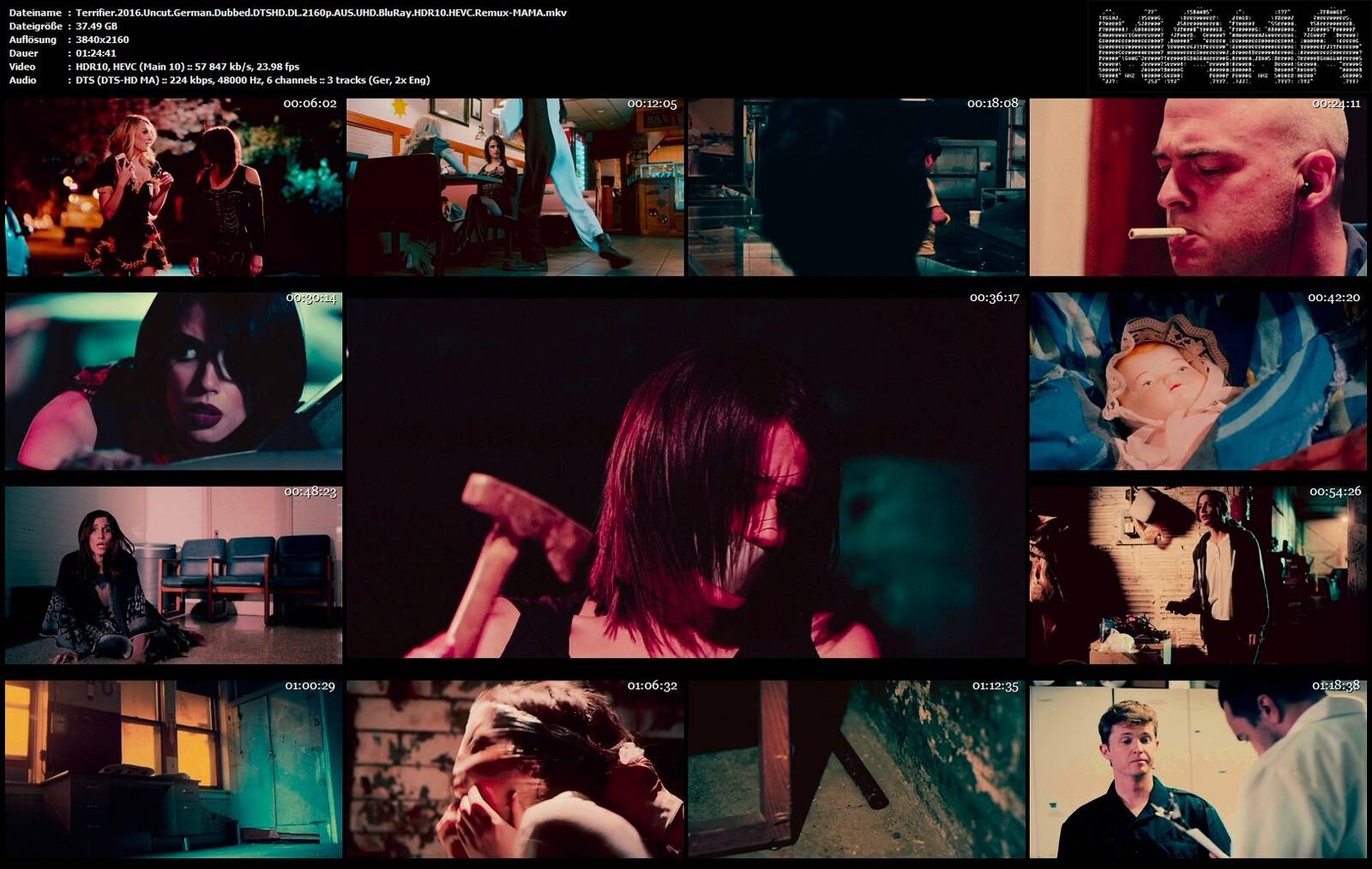
Task: Click the 00:06:02 timestamp text
Action: click(310, 104)
